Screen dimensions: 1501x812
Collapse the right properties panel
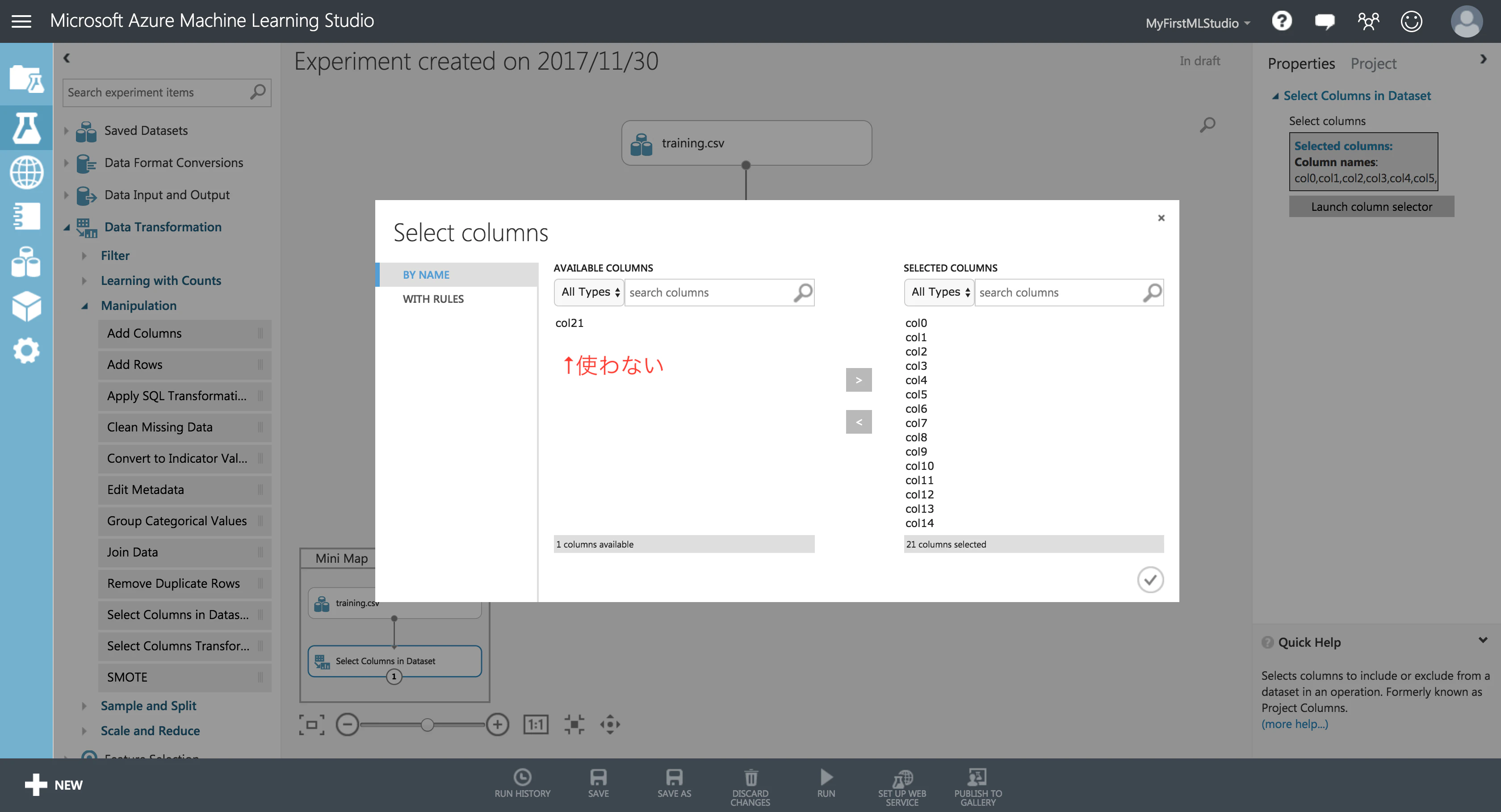1483,59
